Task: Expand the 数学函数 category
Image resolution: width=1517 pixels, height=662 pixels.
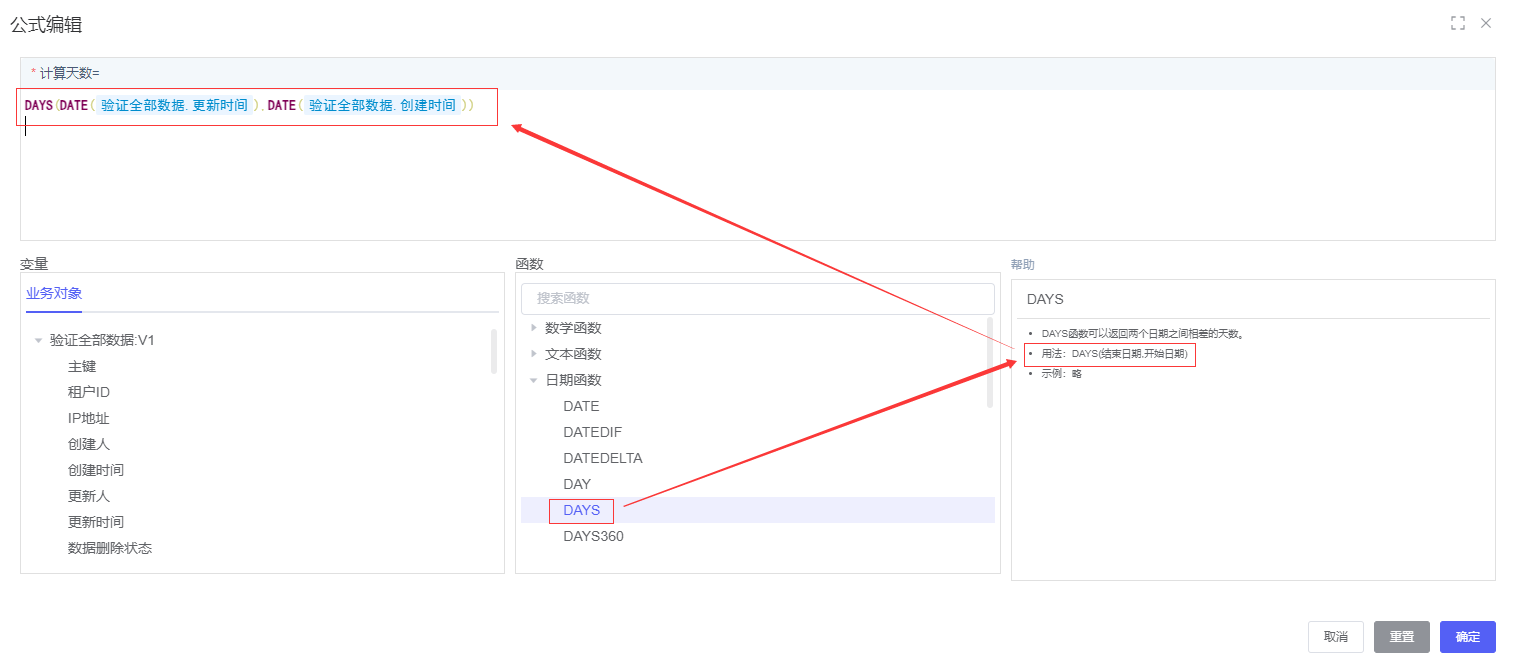Action: 534,328
